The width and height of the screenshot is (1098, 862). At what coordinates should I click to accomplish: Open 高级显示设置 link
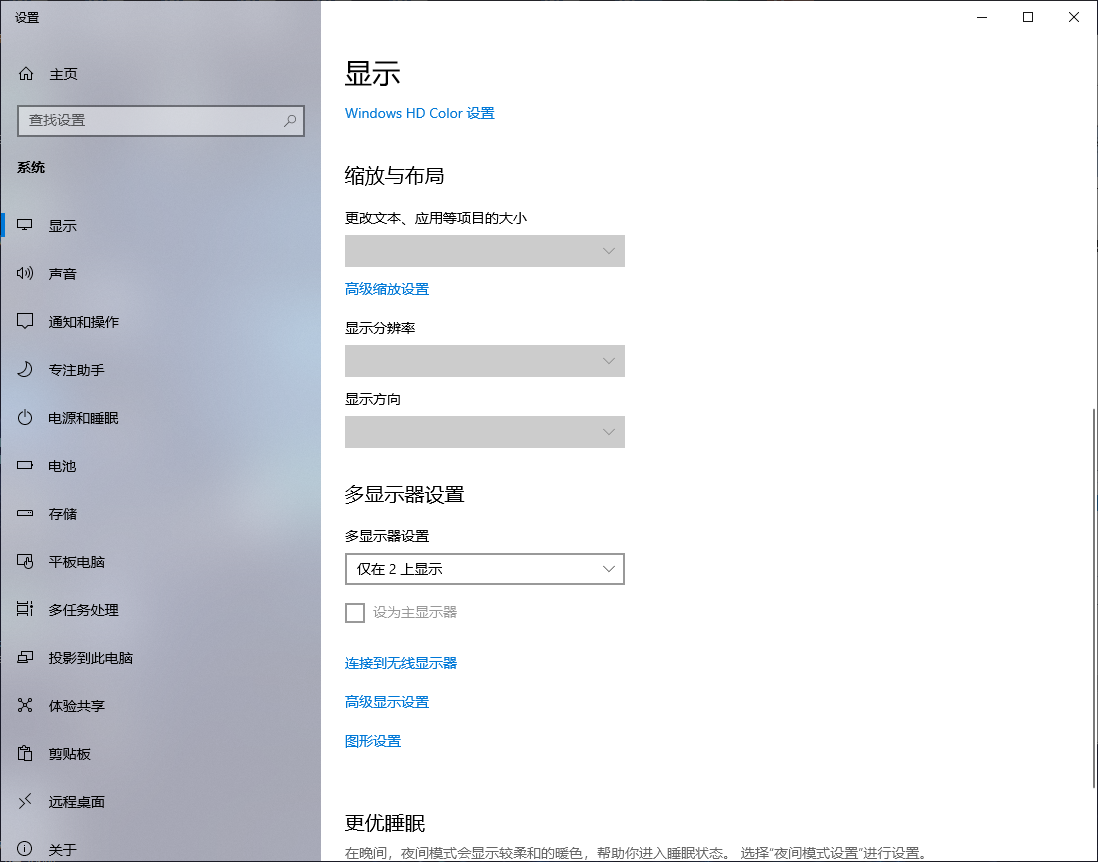click(x=387, y=702)
